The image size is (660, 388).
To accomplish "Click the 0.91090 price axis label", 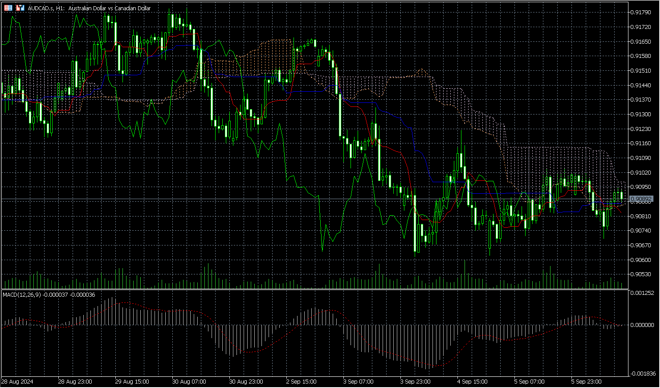I will point(641,158).
